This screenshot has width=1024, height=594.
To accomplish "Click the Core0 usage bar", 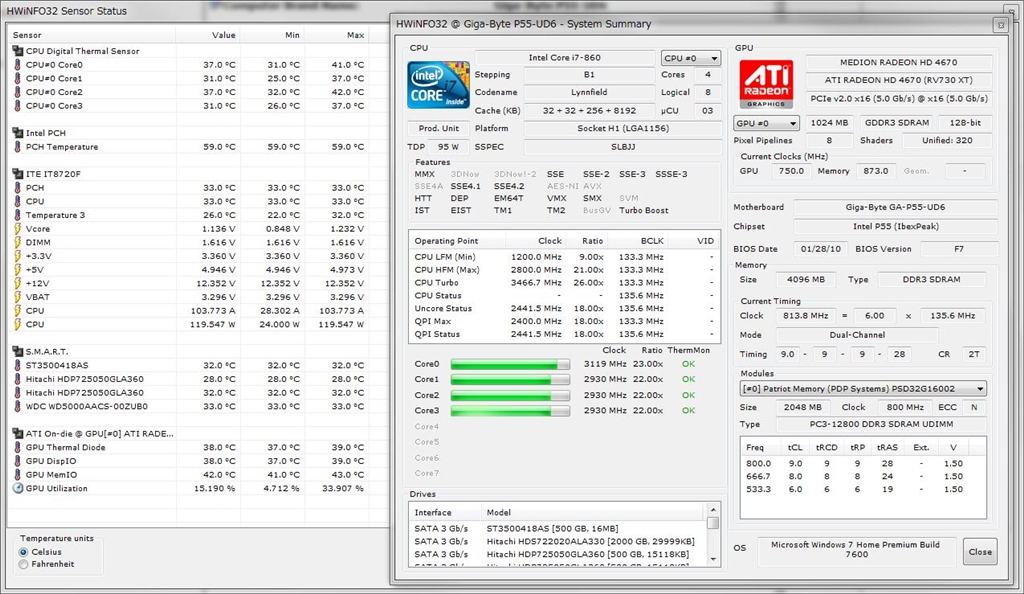I will (x=510, y=364).
